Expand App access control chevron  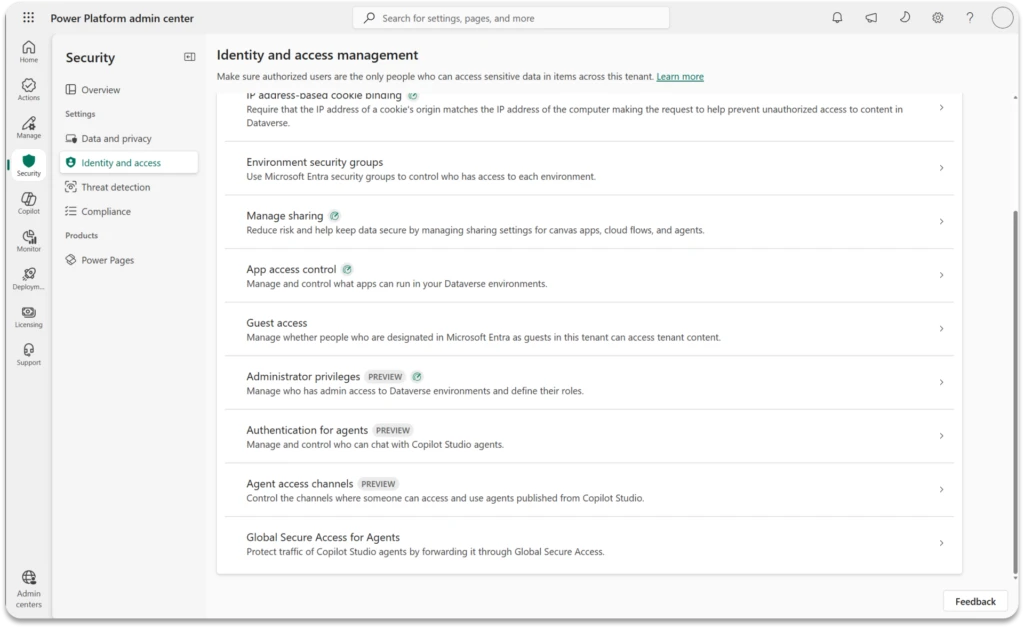941,275
